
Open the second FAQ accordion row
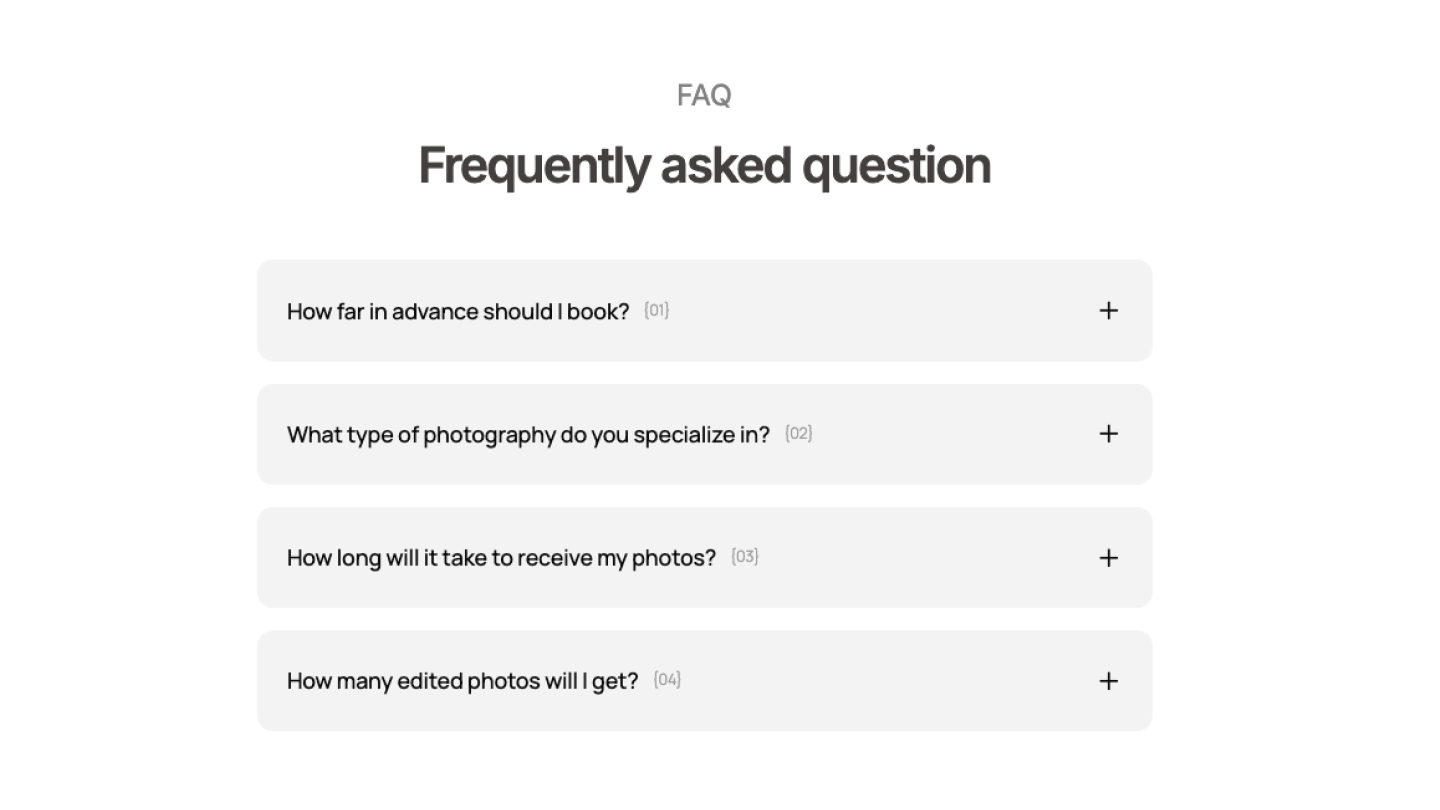[x=704, y=434]
